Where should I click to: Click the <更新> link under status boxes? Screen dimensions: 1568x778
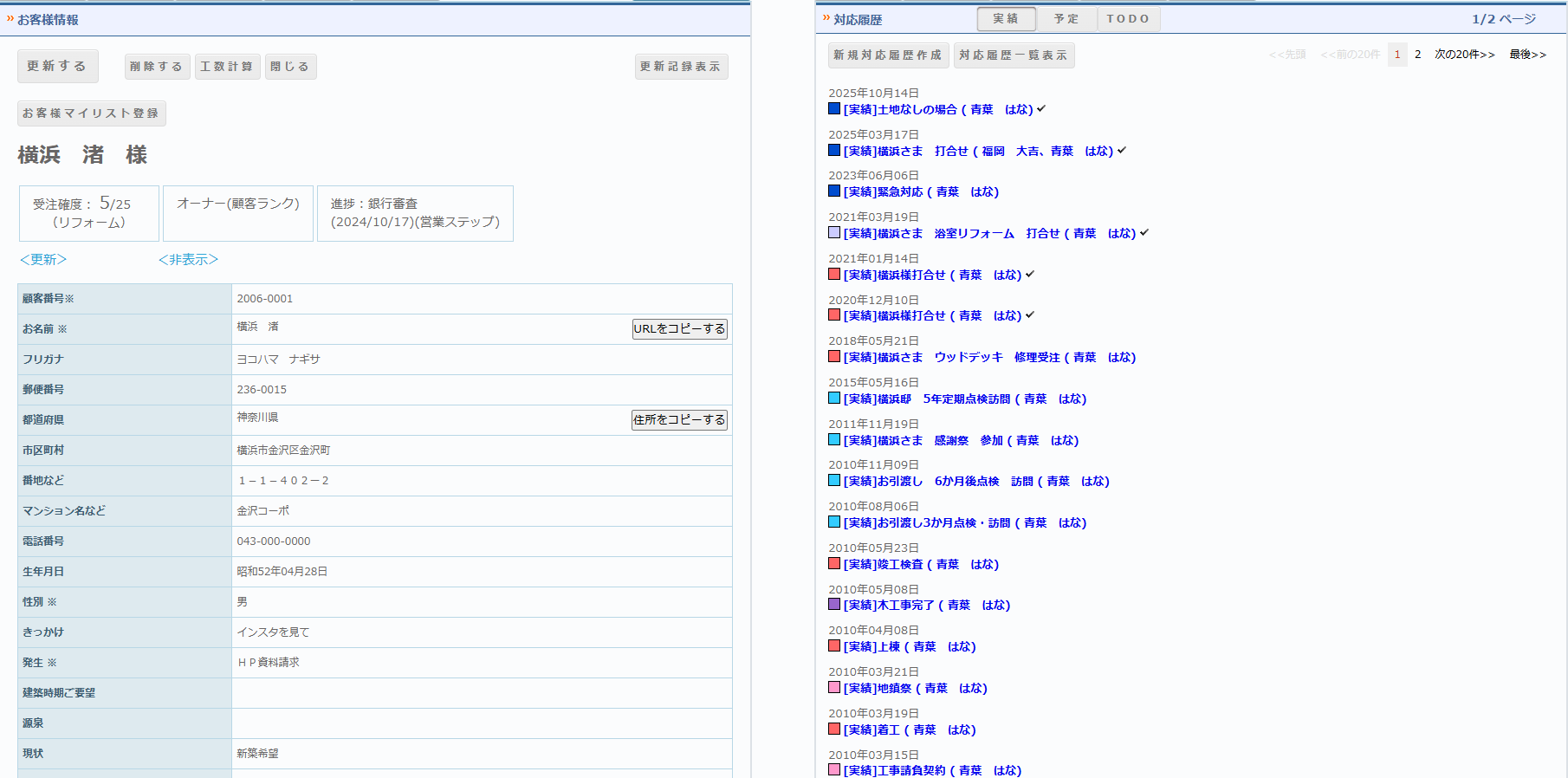point(43,260)
